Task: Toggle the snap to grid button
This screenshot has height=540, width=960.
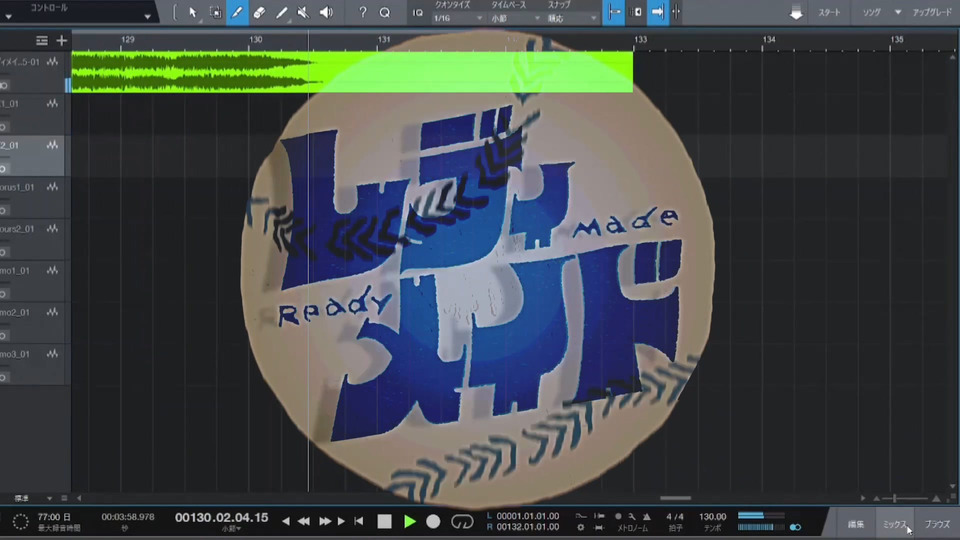Action: 613,12
